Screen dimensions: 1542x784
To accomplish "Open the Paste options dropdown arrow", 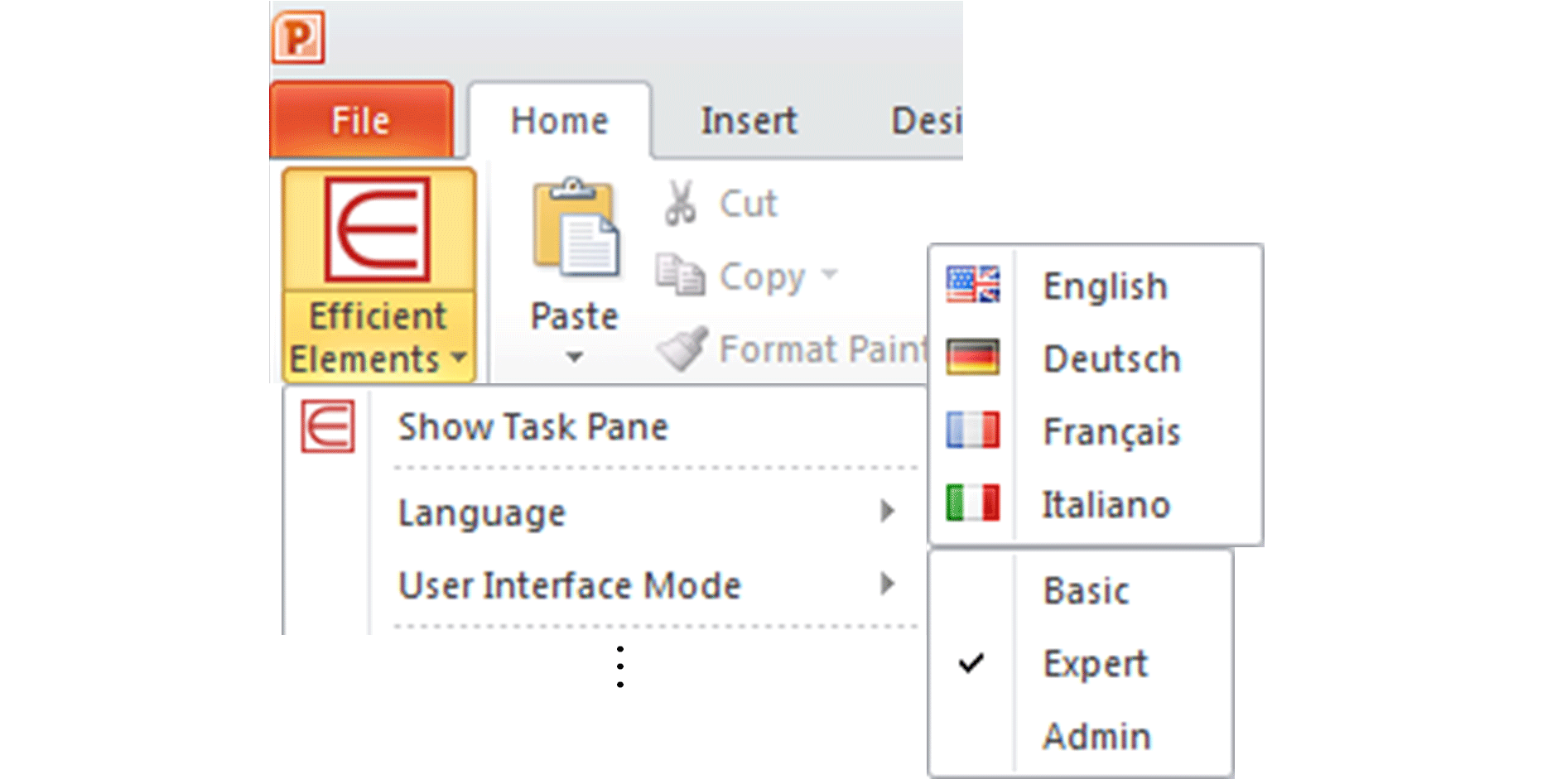I will click(575, 357).
